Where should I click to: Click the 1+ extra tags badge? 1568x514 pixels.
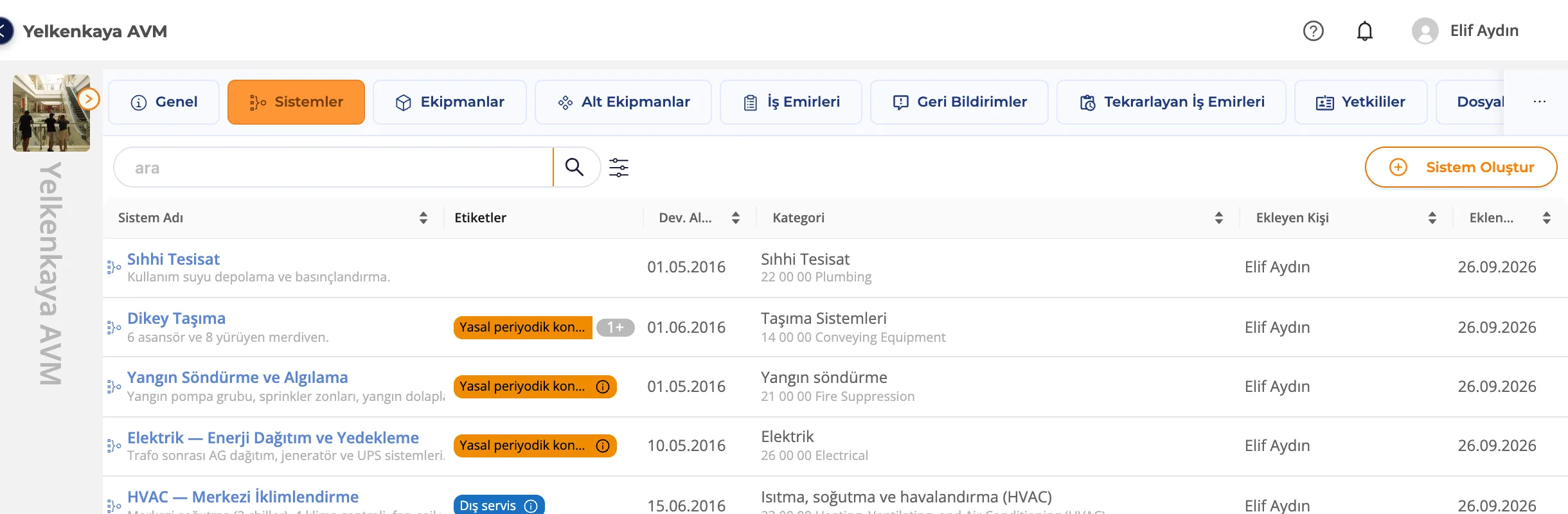[x=616, y=328]
